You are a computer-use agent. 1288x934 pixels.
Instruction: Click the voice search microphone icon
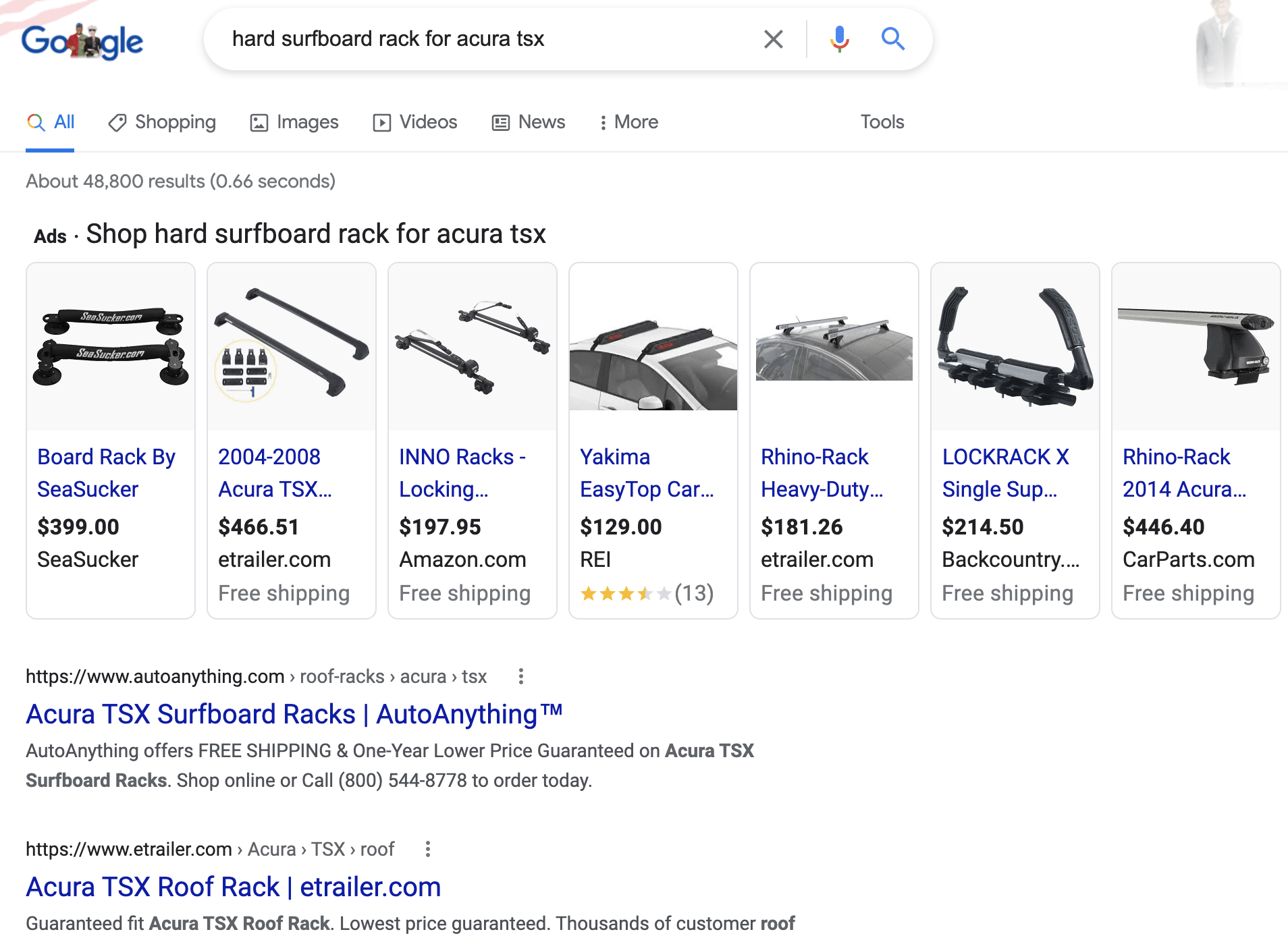839,39
